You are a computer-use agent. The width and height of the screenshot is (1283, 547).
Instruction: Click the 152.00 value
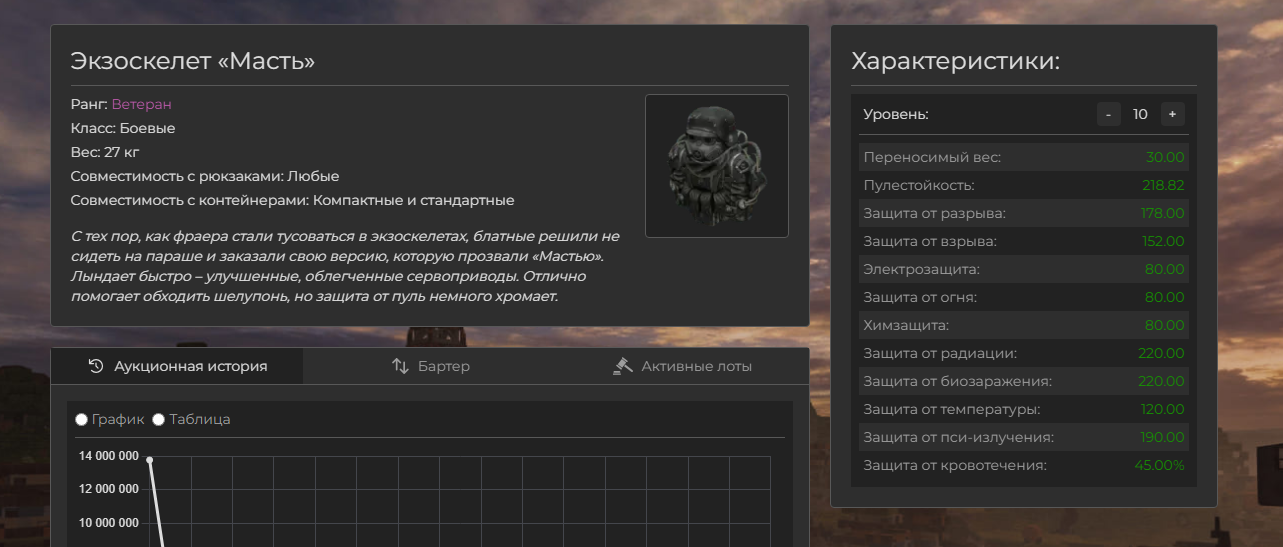tap(1163, 241)
